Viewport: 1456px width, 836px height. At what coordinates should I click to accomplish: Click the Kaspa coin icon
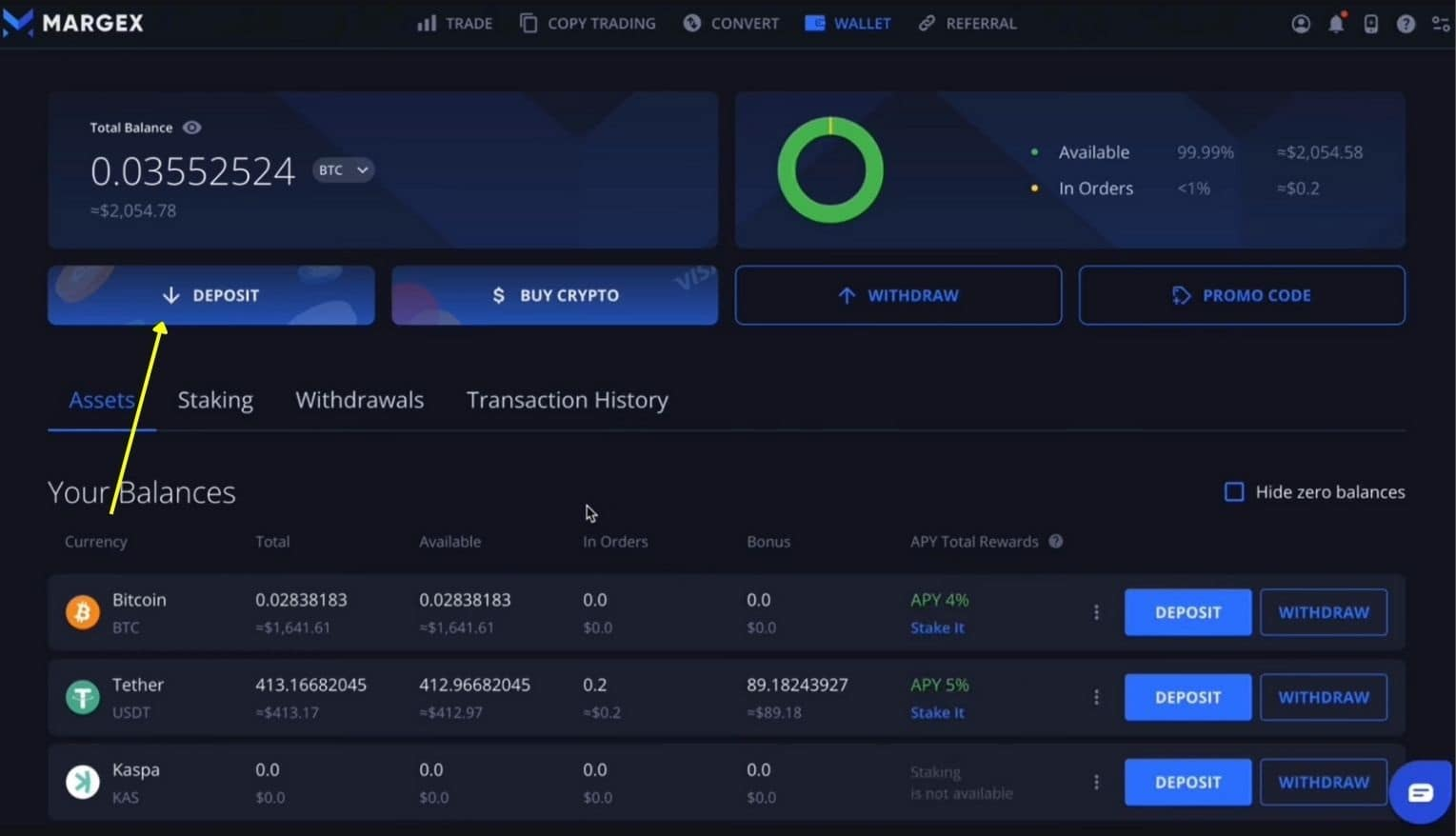click(83, 782)
